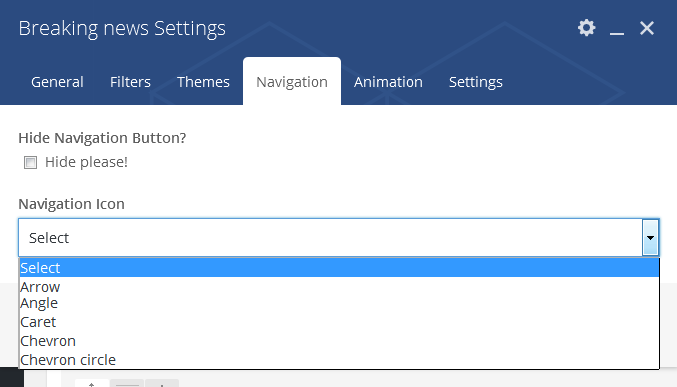Switch to the Settings tab

[476, 82]
